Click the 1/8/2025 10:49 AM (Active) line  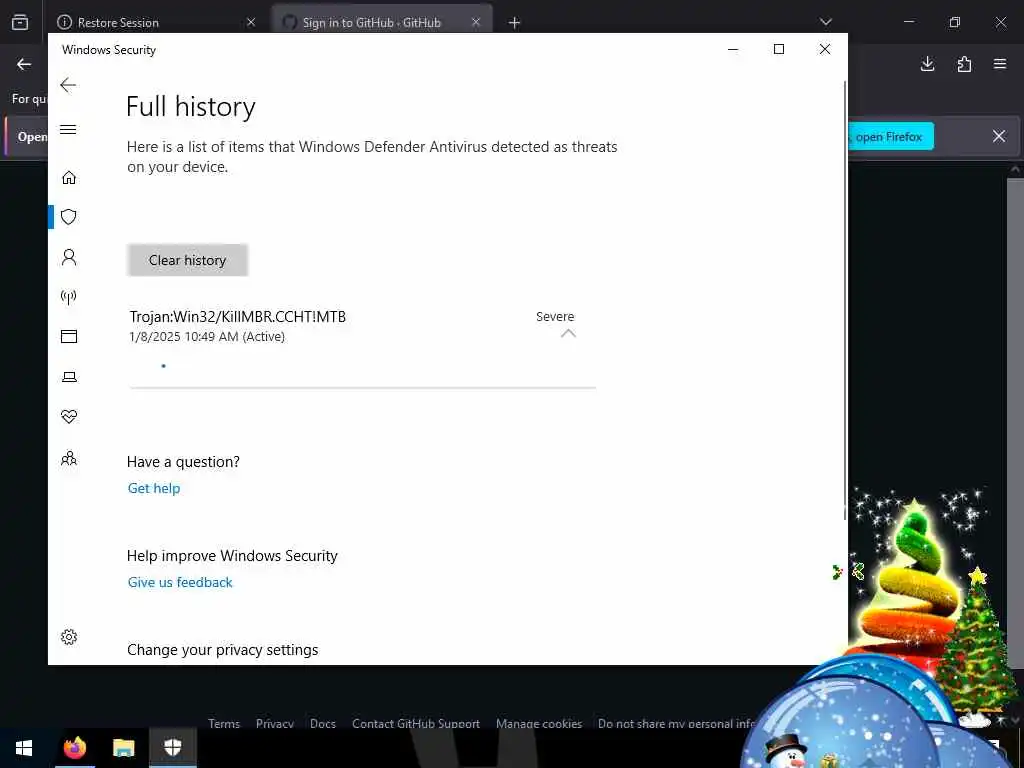[207, 337]
